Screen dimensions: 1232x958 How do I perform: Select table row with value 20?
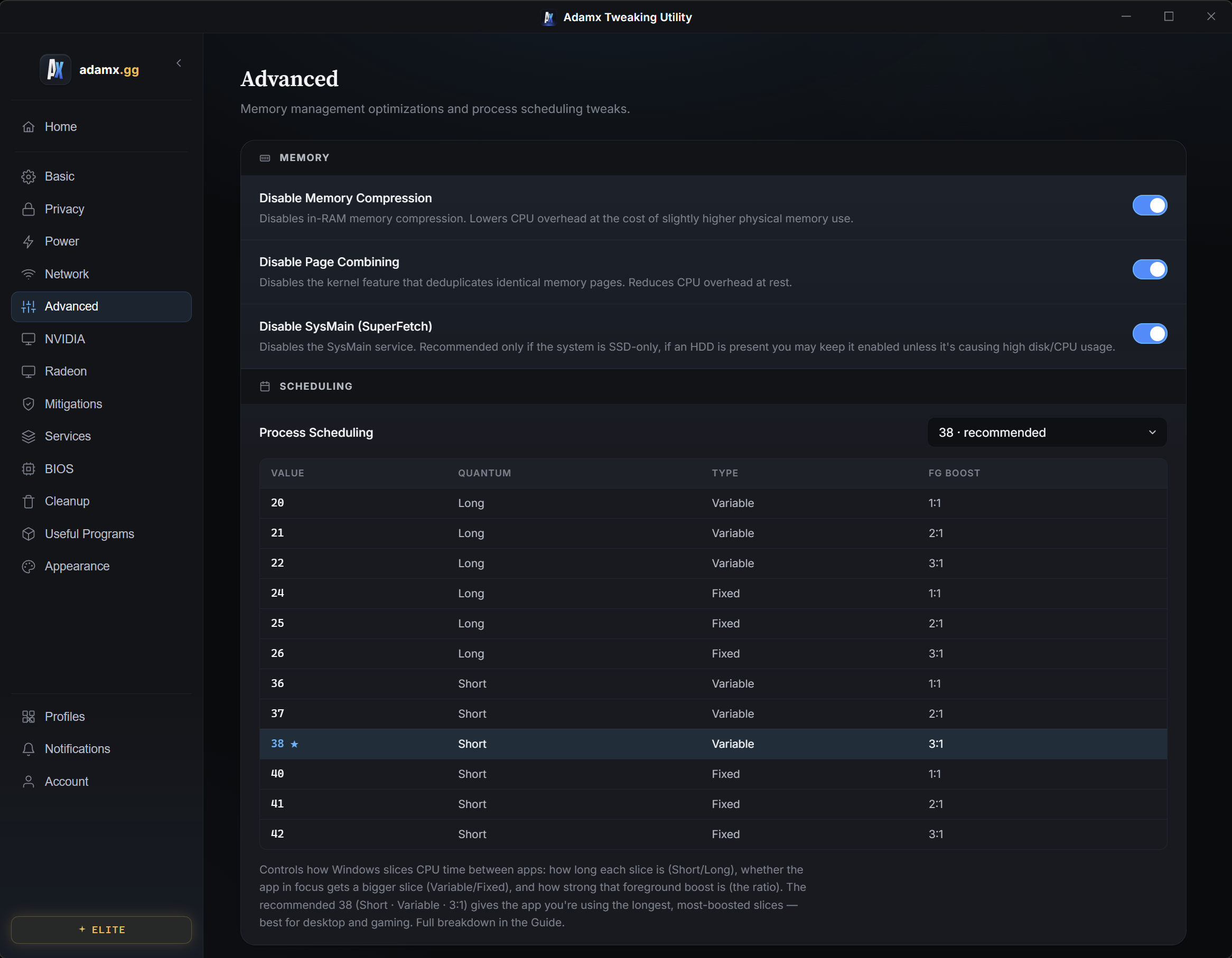point(713,503)
